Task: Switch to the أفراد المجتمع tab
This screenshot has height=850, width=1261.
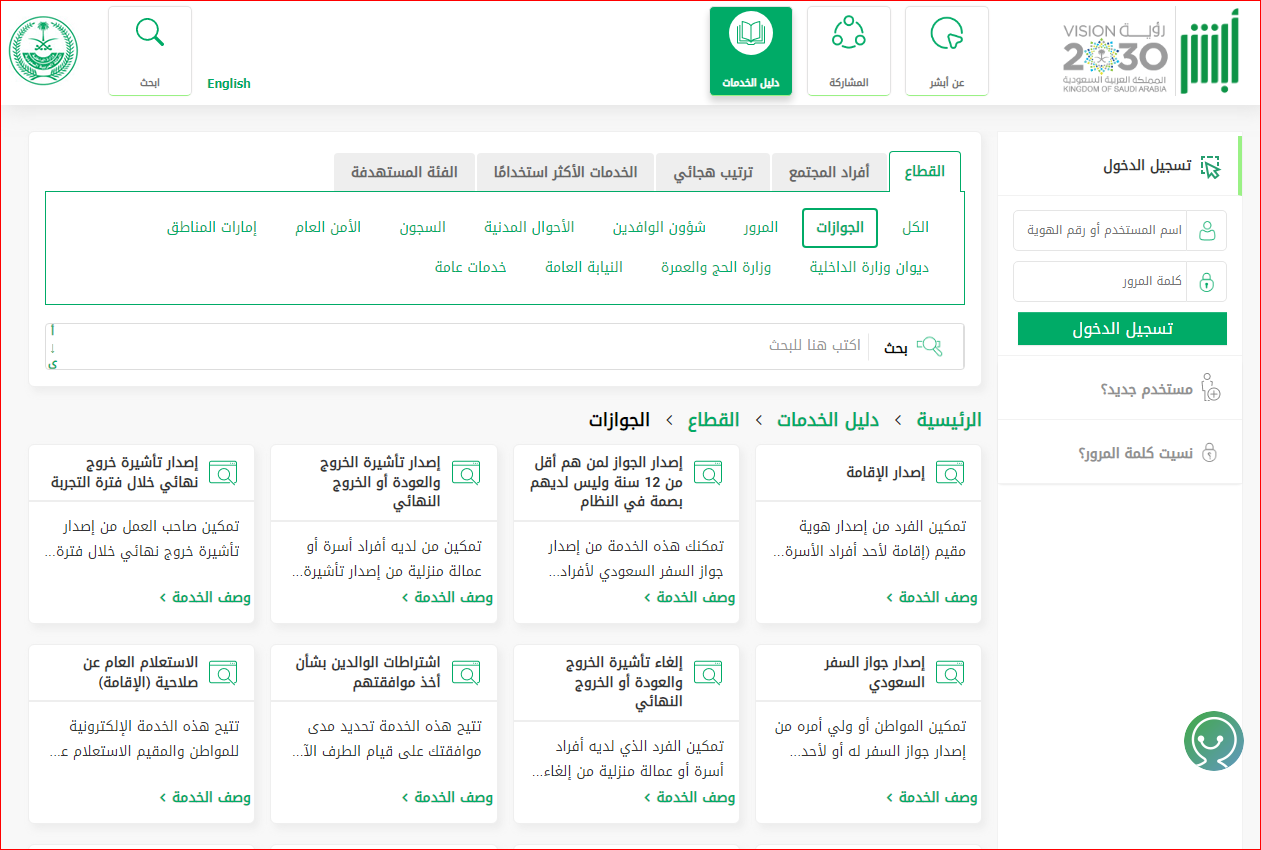Action: [x=829, y=173]
